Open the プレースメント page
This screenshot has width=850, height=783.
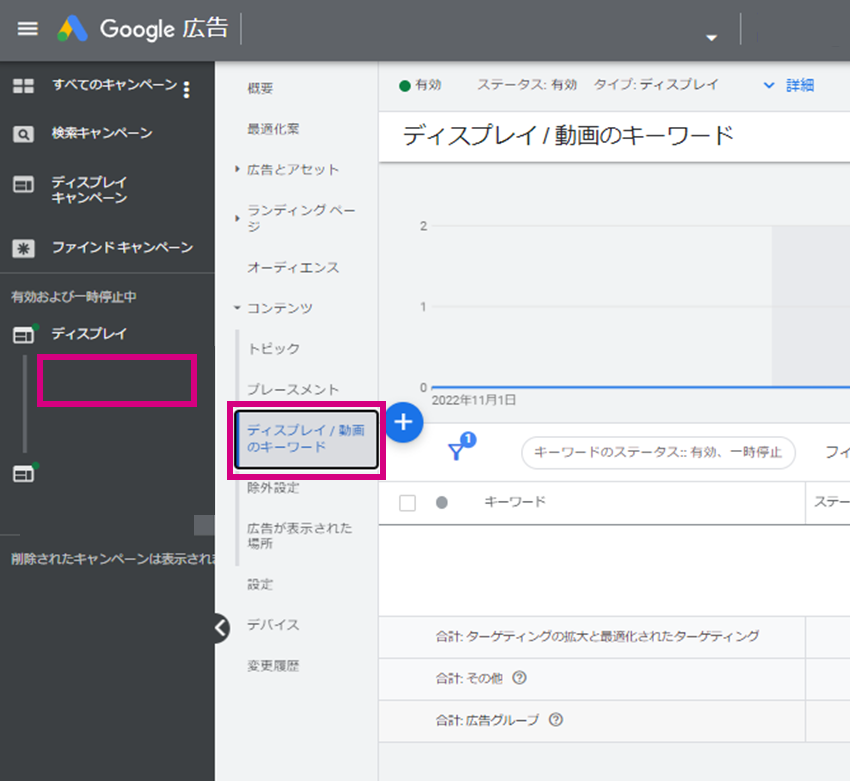coord(293,389)
